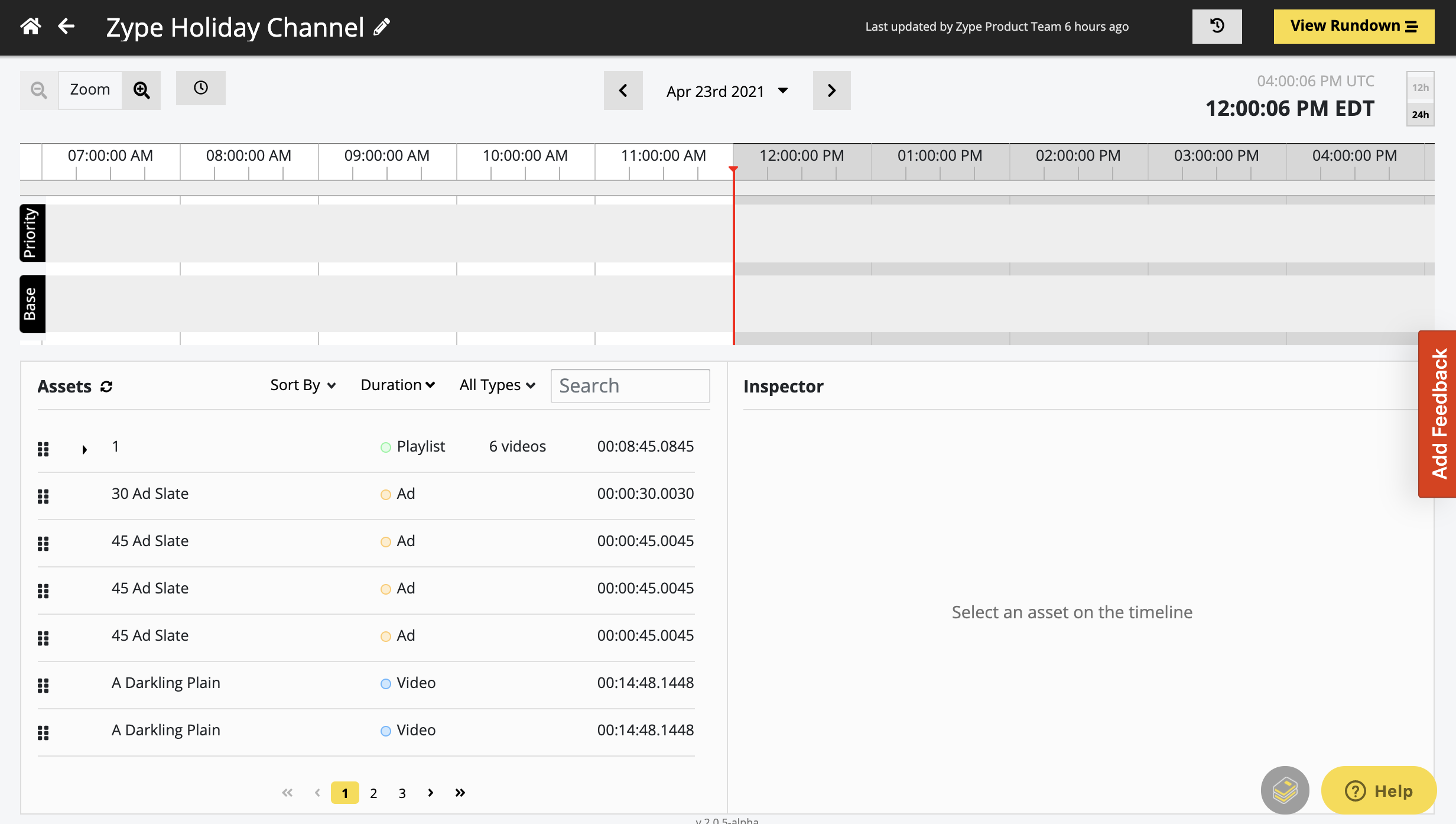
Task: Edit channel name with pencil icon
Action: pos(382,27)
